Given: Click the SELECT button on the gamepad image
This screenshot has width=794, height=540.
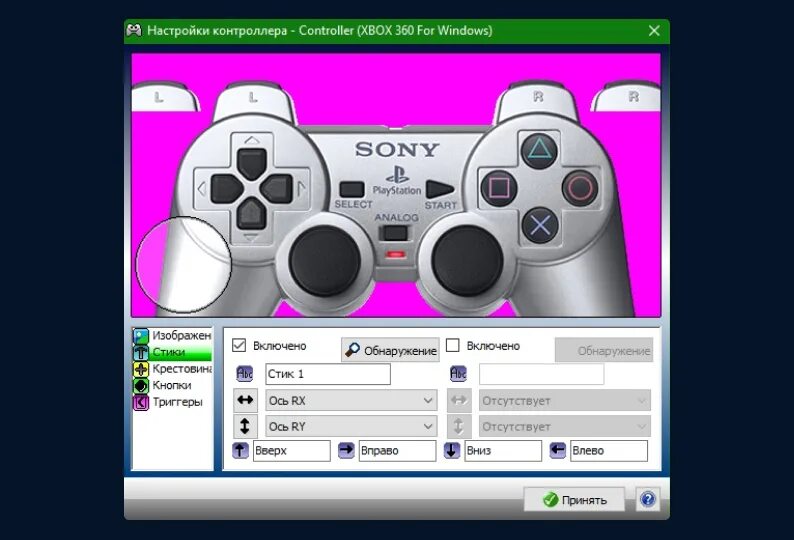Looking at the screenshot, I should click(x=352, y=190).
